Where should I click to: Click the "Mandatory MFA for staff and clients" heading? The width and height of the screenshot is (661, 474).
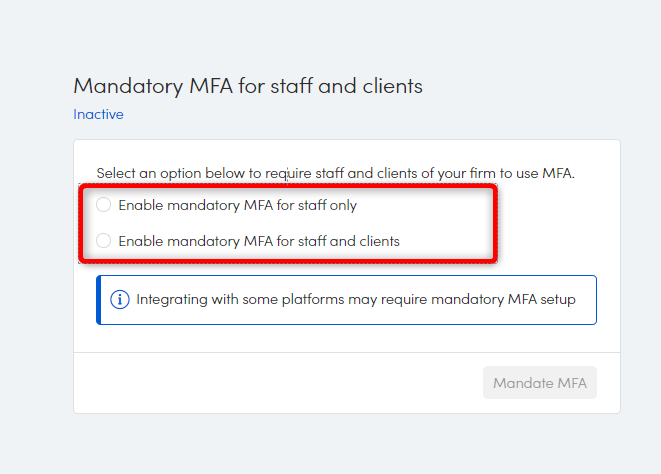point(248,86)
